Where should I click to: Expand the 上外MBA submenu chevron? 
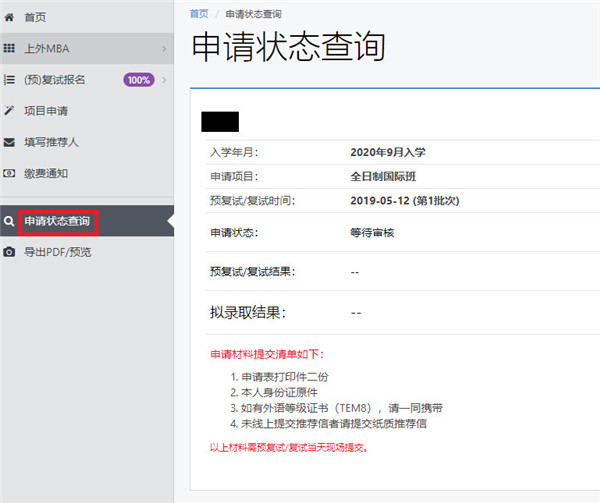163,48
